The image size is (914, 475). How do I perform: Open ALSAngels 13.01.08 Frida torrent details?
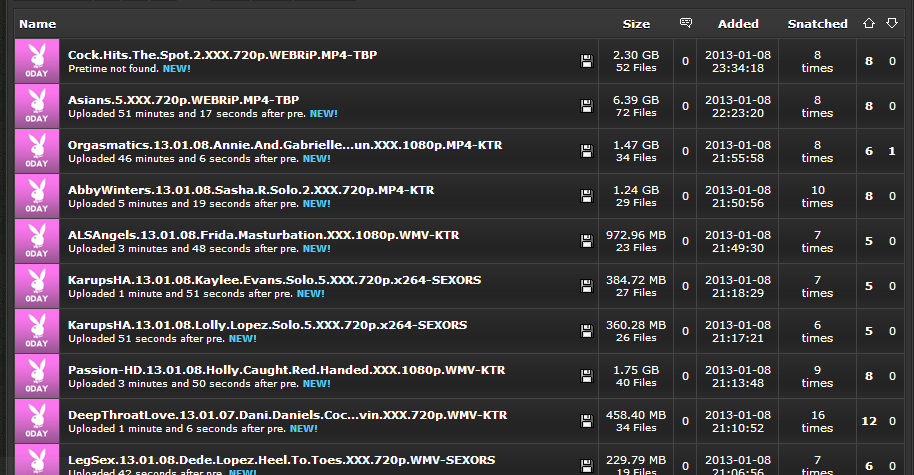tap(263, 235)
